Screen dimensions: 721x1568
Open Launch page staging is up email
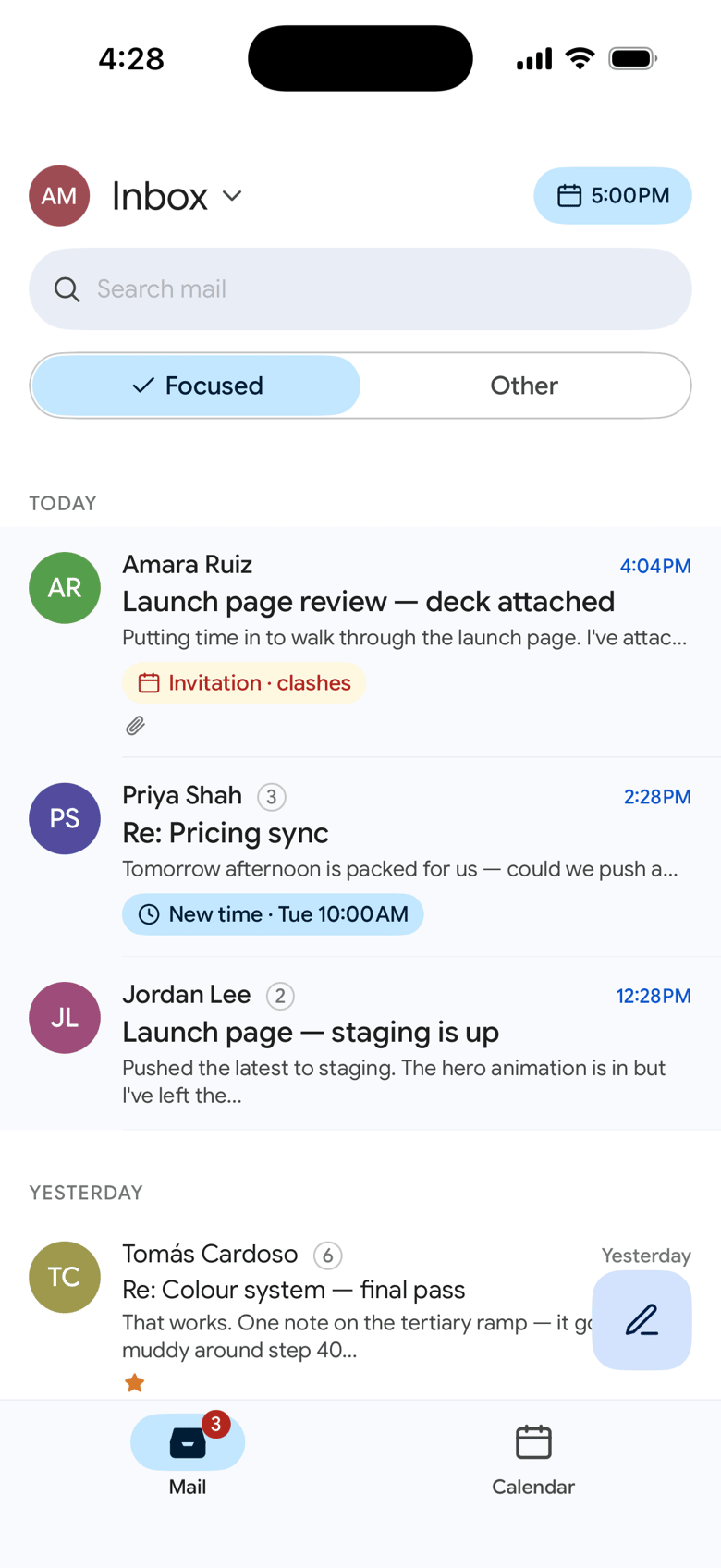point(360,1043)
